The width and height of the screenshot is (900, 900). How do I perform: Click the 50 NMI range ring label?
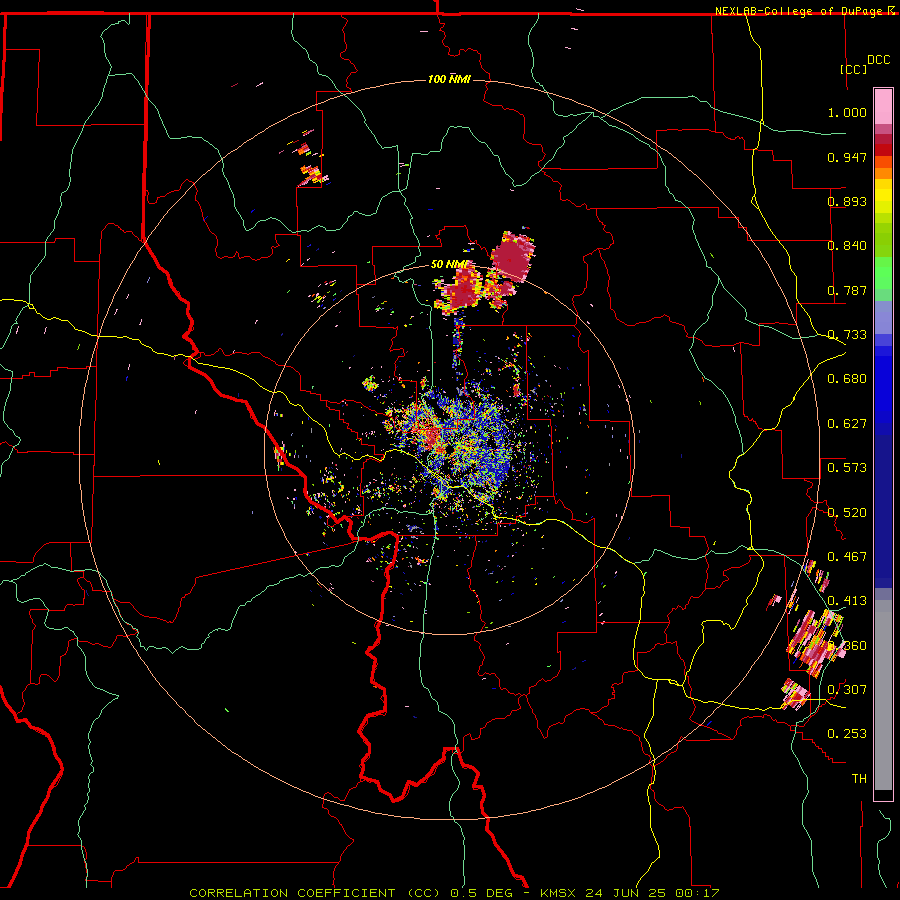450,264
